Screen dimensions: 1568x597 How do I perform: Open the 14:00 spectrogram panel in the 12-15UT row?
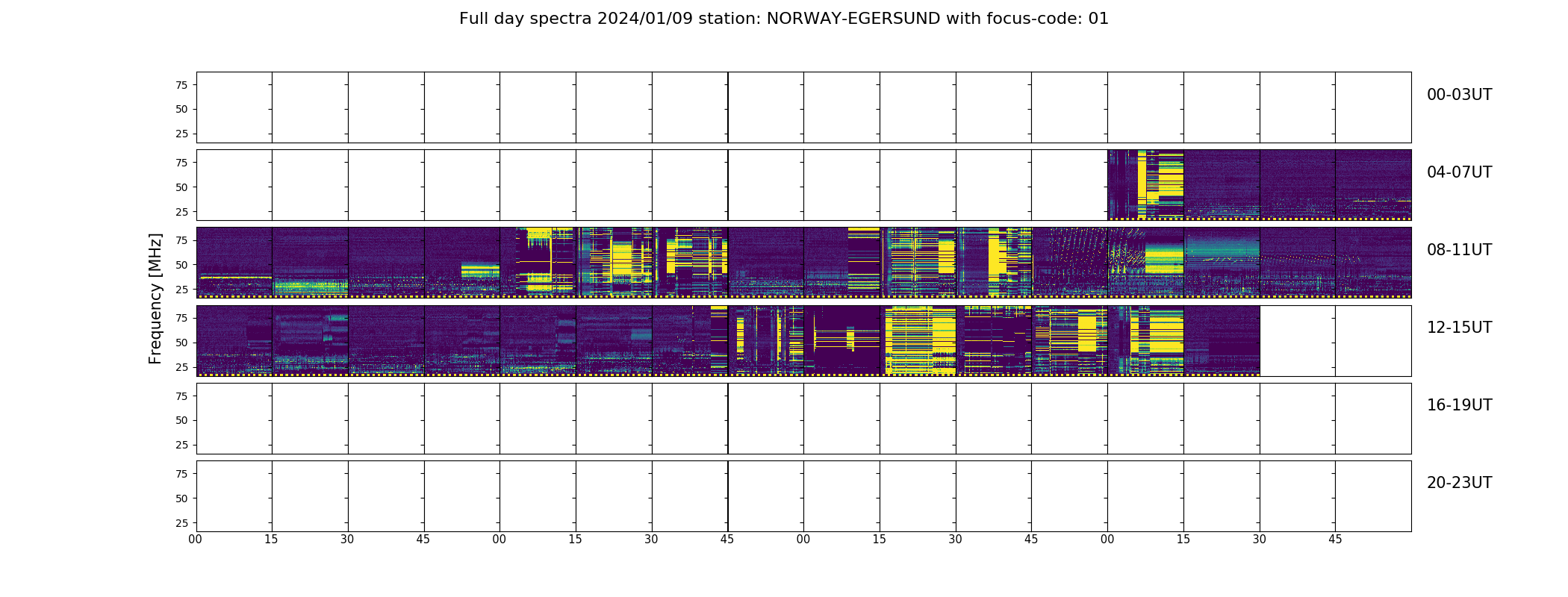click(841, 340)
